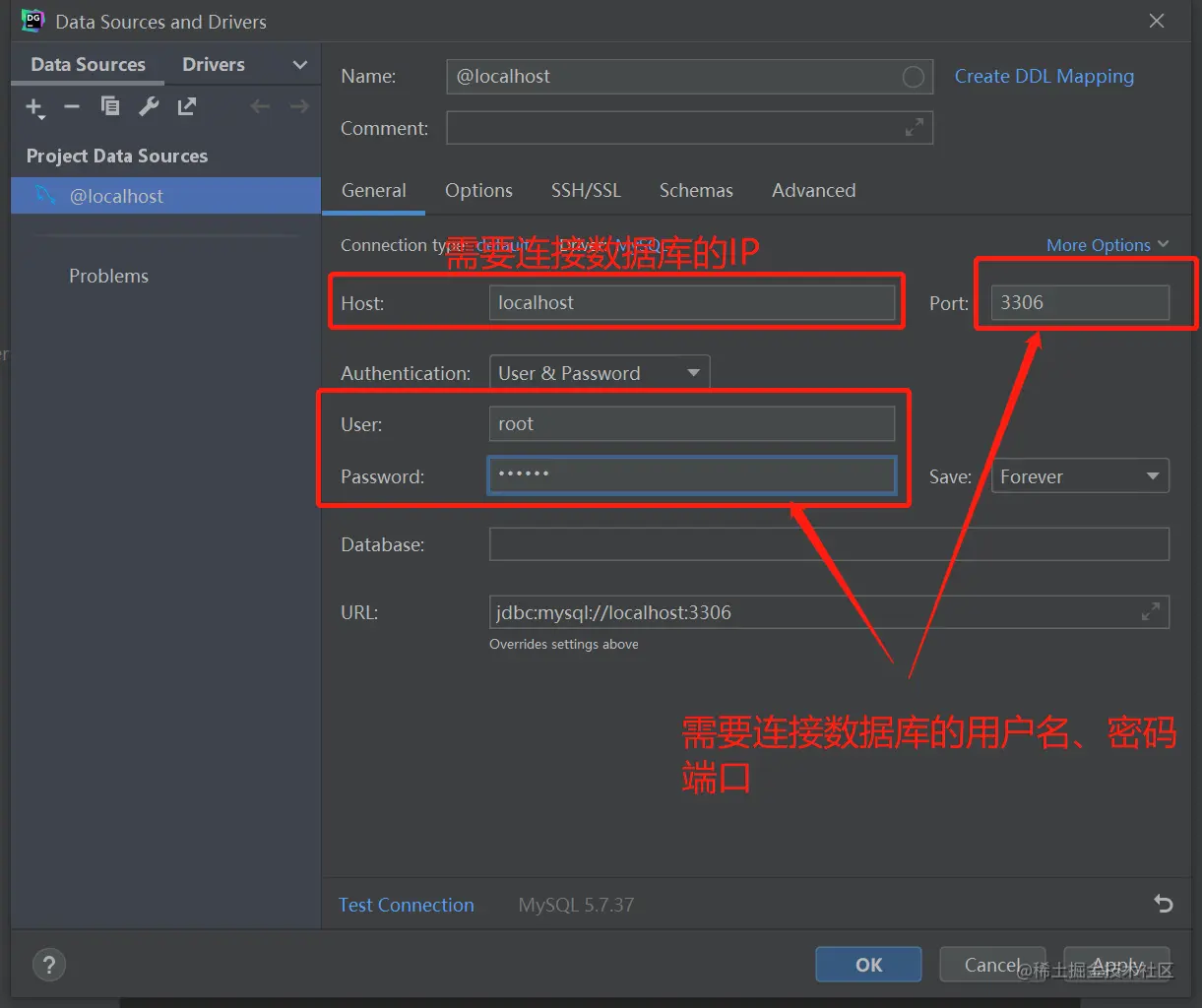The height and width of the screenshot is (1008, 1202).
Task: Click the Password input field
Action: point(692,475)
